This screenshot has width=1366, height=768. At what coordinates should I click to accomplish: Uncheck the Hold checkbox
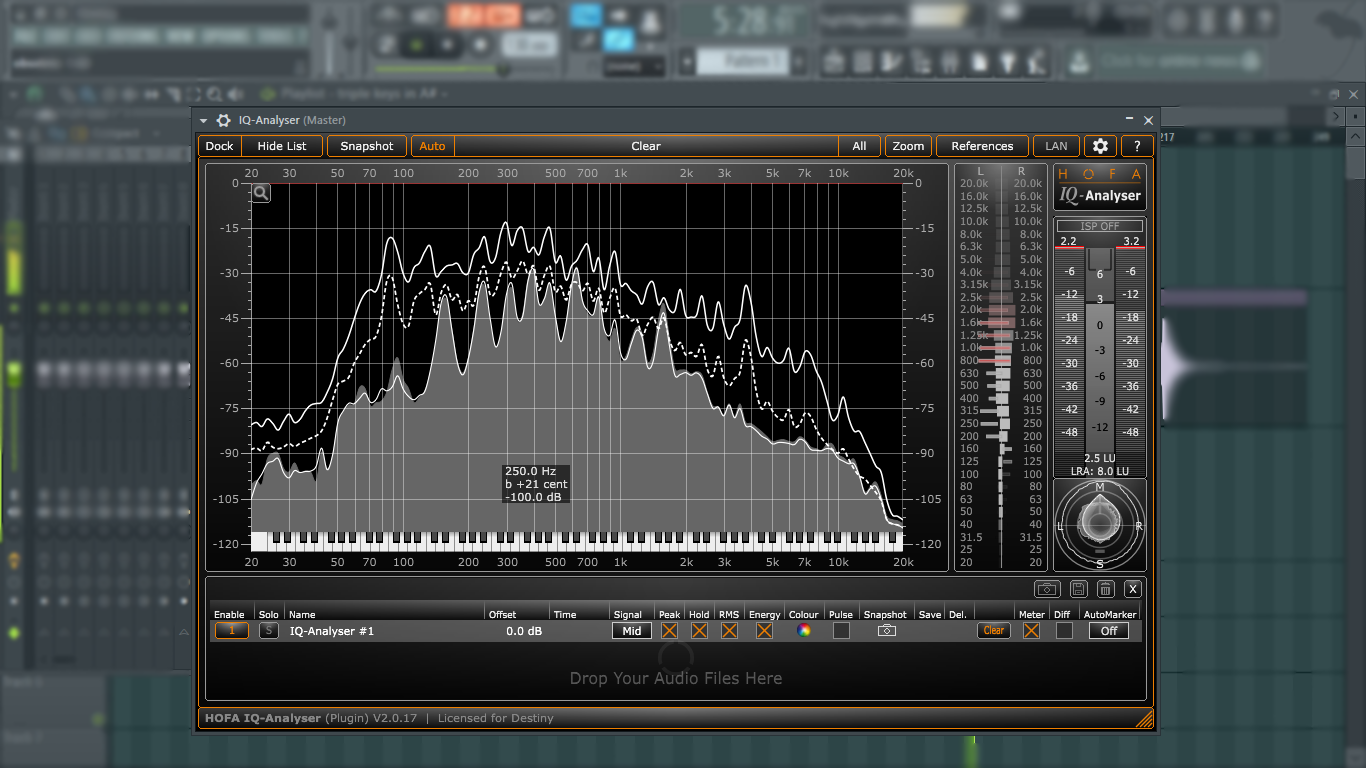pyautogui.click(x=699, y=631)
